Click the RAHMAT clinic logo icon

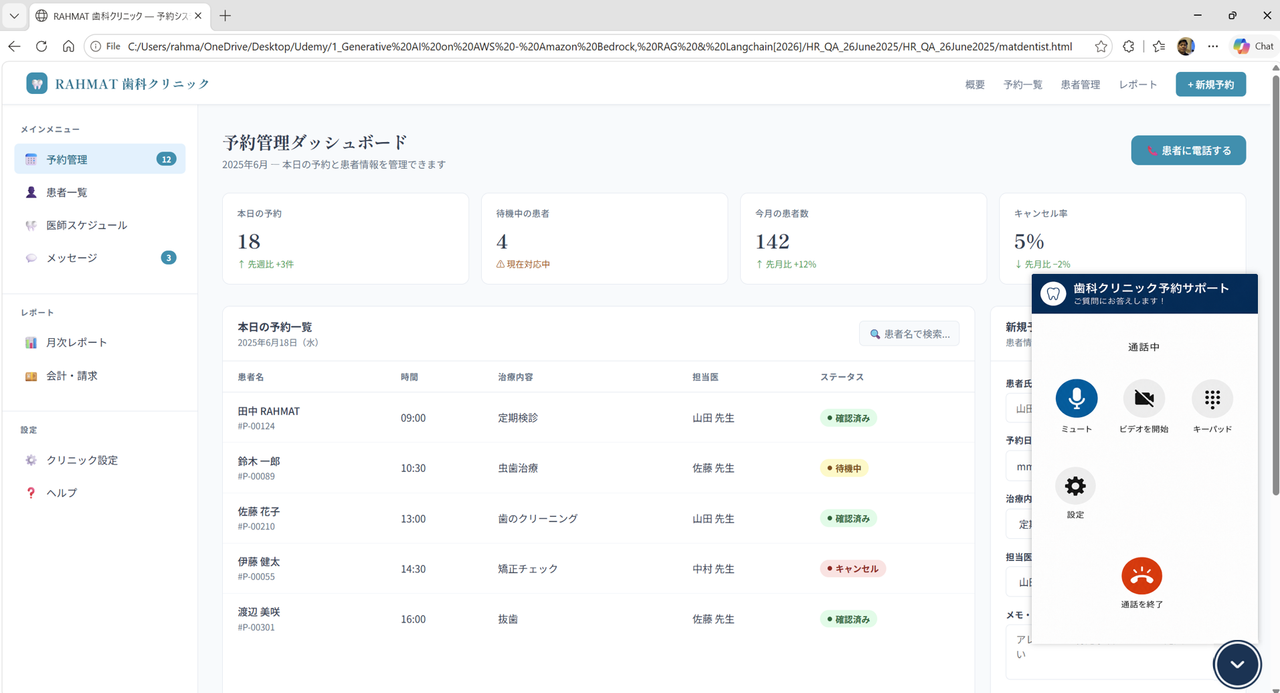click(x=37, y=84)
